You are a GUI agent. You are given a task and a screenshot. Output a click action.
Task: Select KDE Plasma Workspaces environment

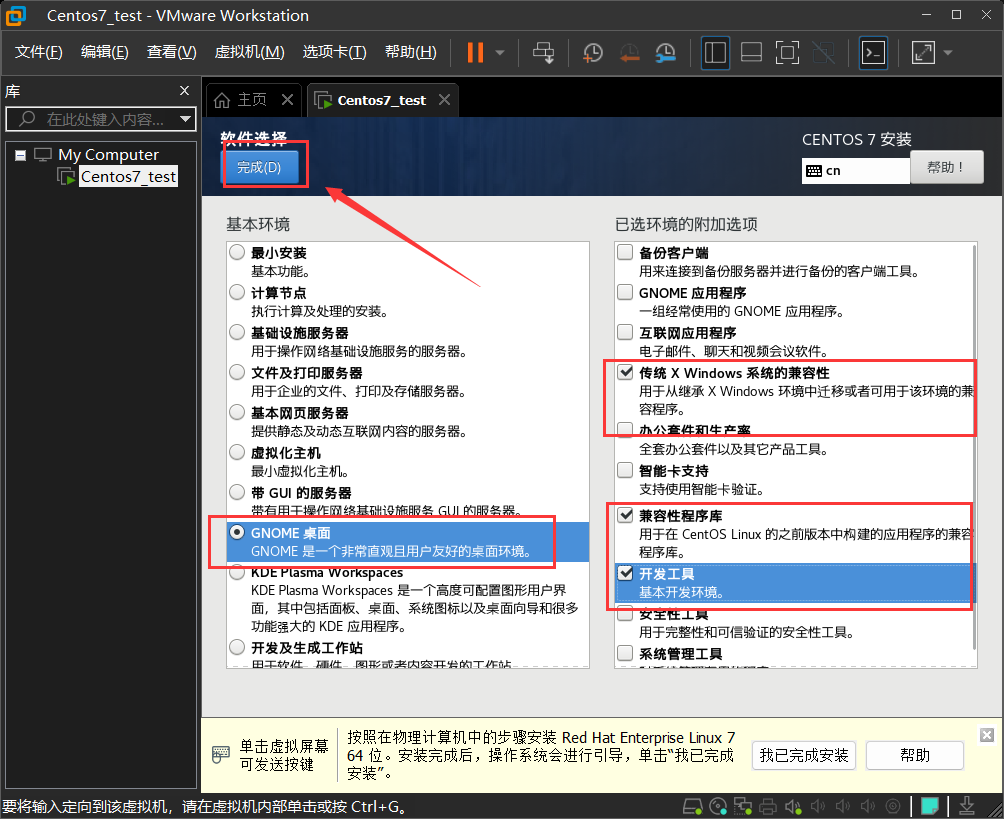point(238,573)
